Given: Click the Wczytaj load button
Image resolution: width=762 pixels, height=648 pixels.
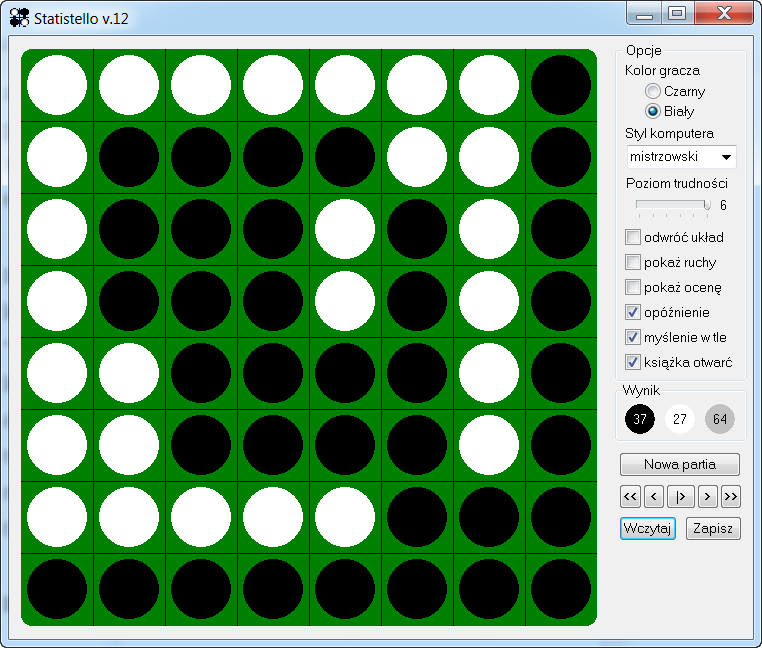Looking at the screenshot, I should (x=648, y=528).
